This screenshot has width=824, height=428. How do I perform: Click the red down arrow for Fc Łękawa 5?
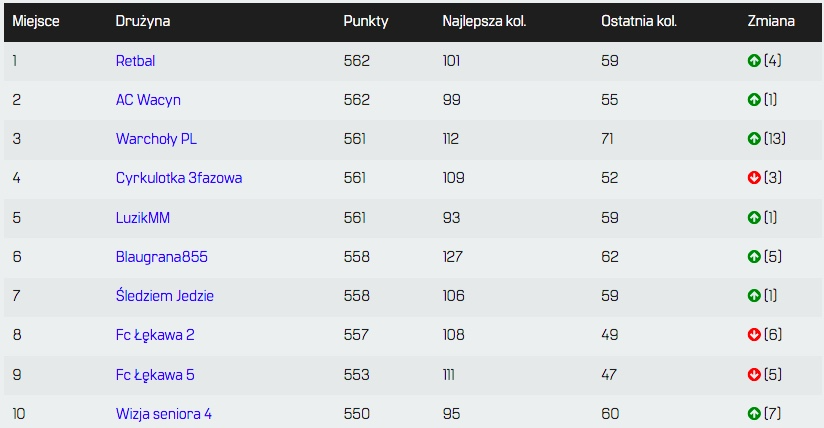click(754, 374)
